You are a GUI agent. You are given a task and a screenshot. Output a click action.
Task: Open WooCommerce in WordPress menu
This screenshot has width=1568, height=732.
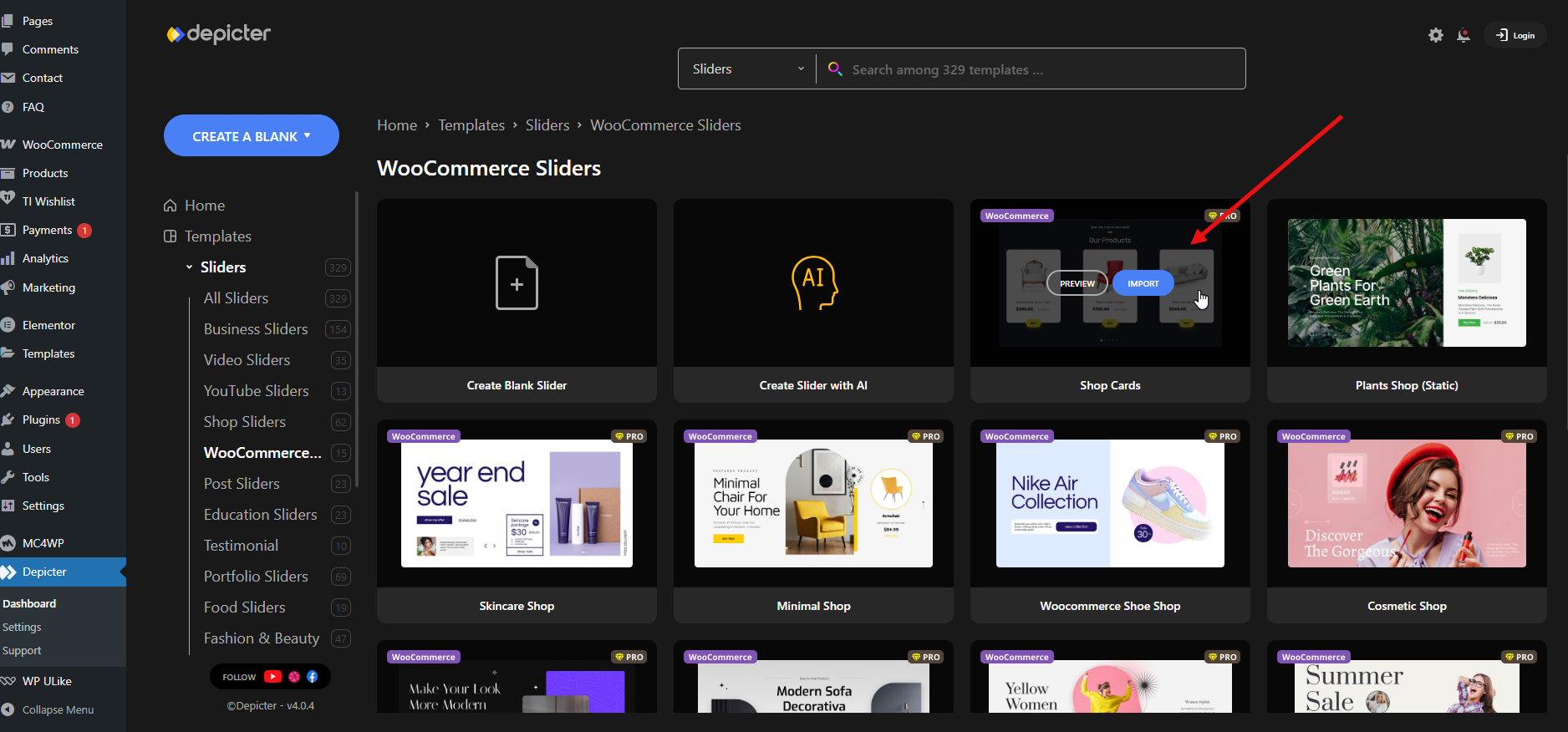[x=63, y=145]
